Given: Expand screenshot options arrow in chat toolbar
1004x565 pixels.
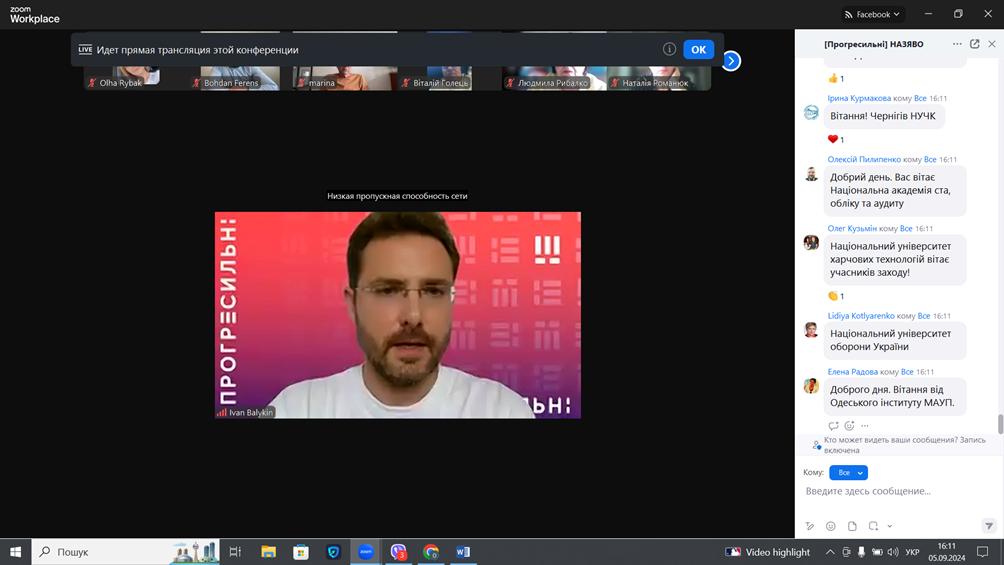Looking at the screenshot, I should pyautogui.click(x=890, y=526).
